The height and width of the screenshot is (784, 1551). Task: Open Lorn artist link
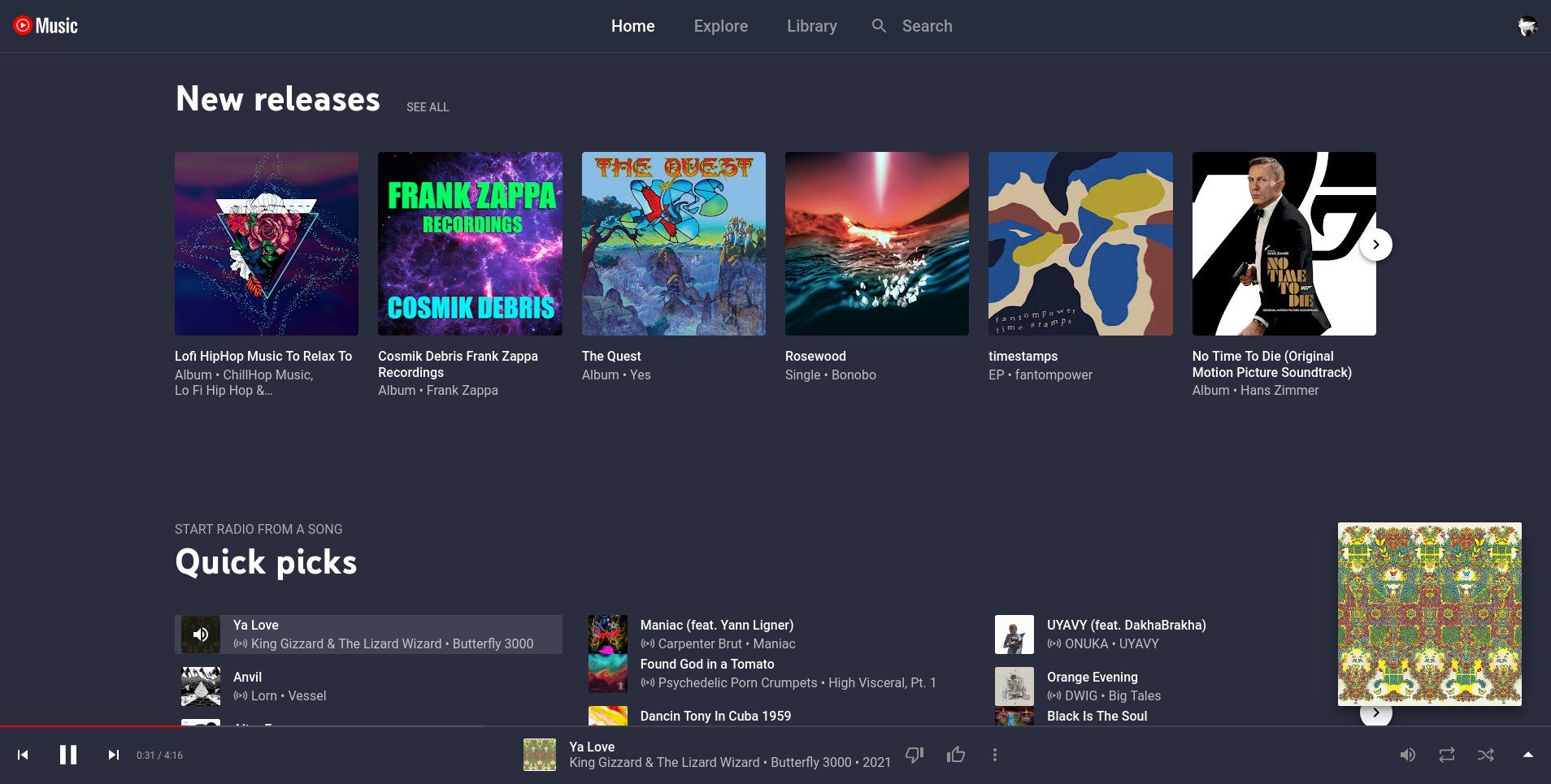pos(264,695)
